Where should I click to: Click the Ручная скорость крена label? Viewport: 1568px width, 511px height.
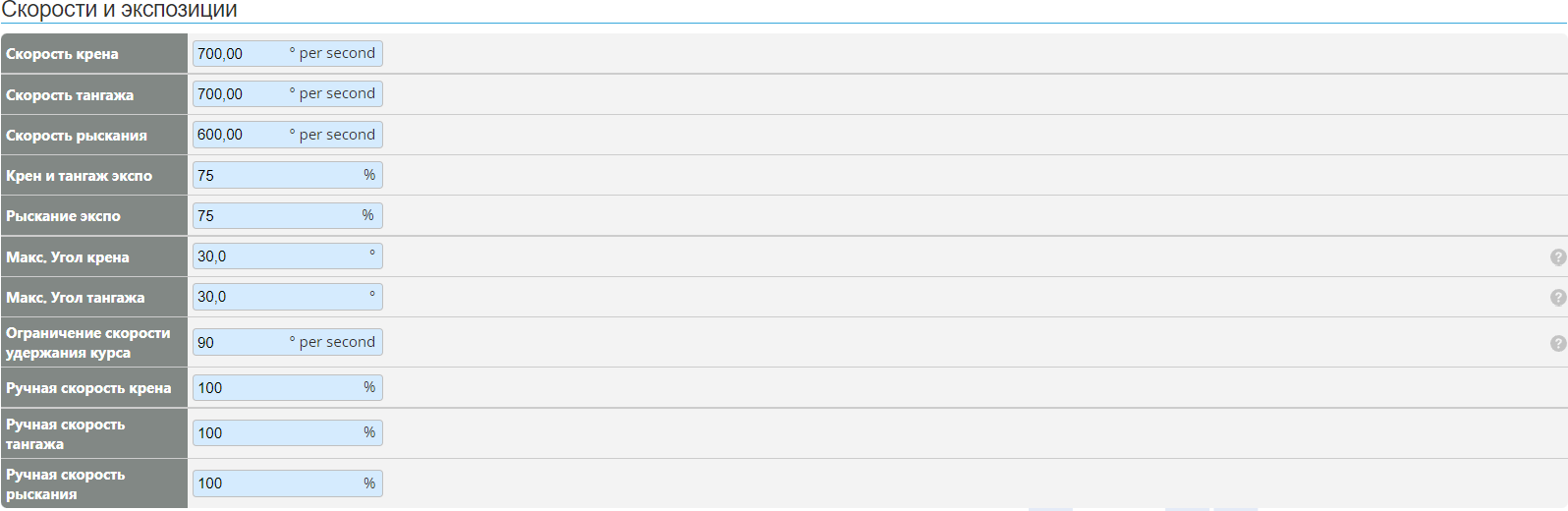point(88,388)
